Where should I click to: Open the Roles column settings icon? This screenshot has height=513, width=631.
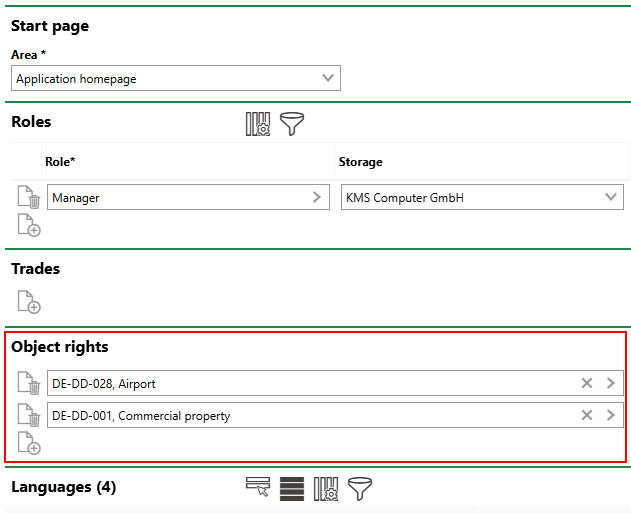tap(258, 124)
